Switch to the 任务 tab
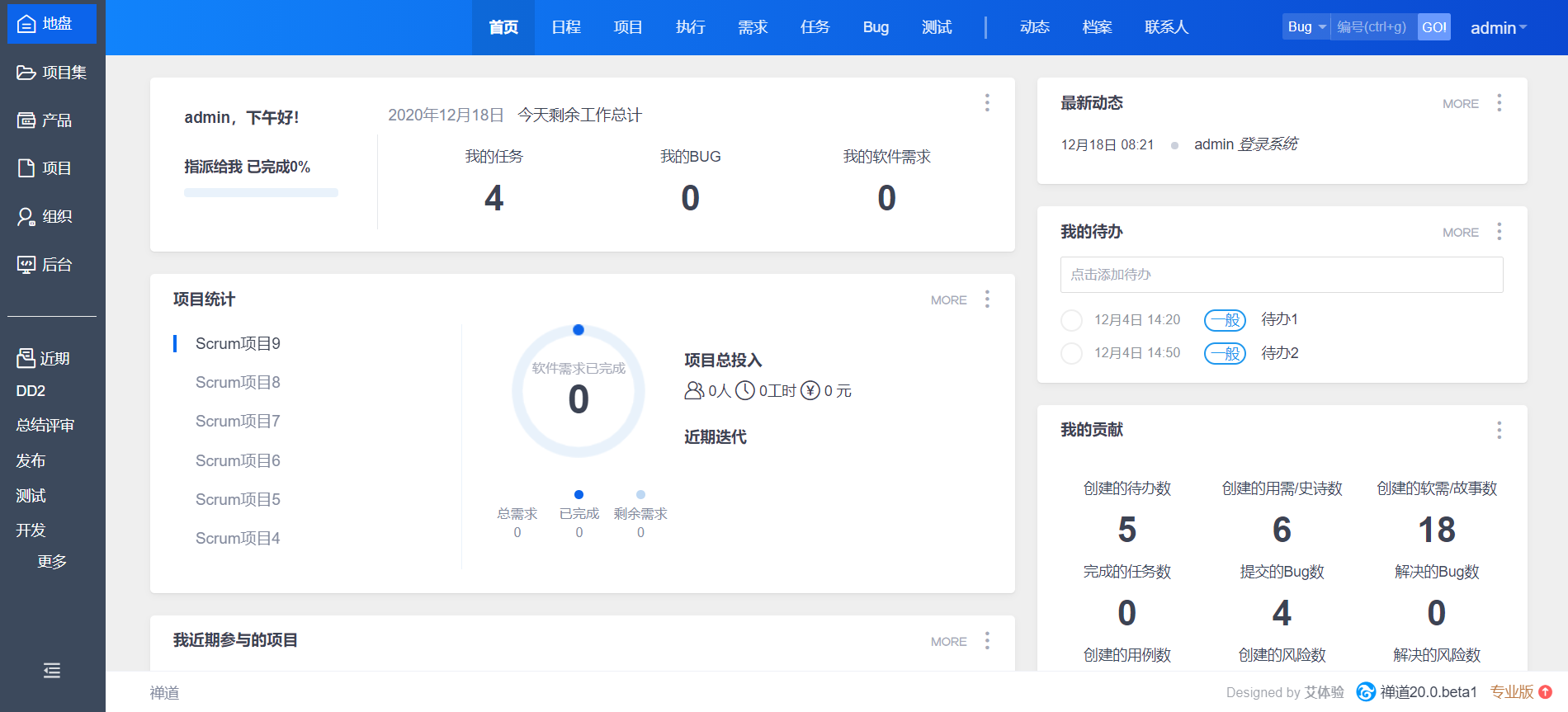1568x712 pixels. click(815, 27)
